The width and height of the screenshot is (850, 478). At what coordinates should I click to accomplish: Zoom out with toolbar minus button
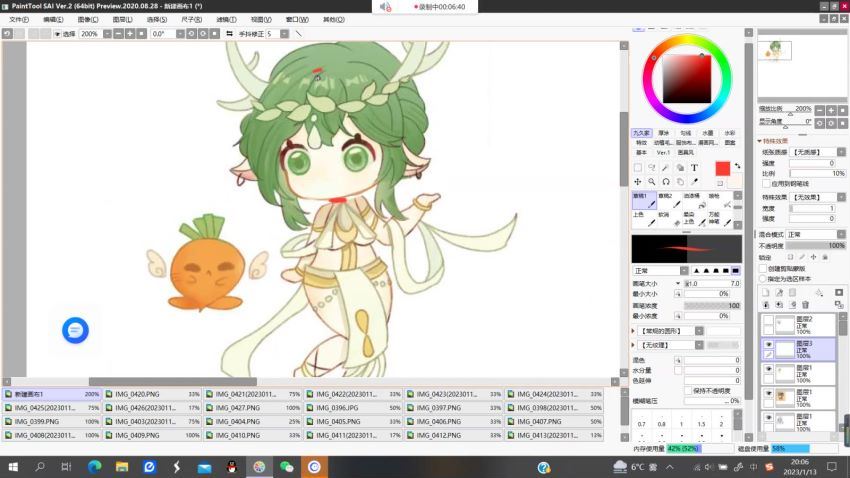[118, 34]
